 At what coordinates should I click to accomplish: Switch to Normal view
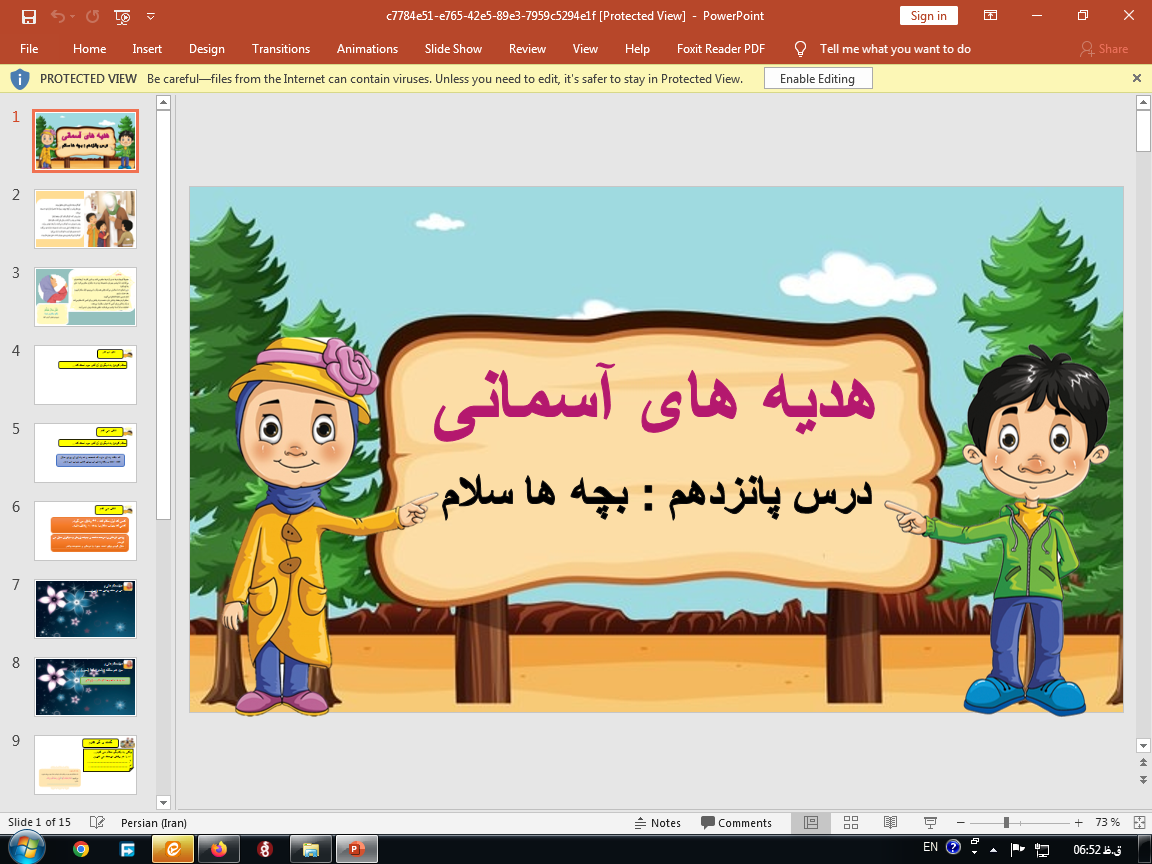(x=811, y=823)
